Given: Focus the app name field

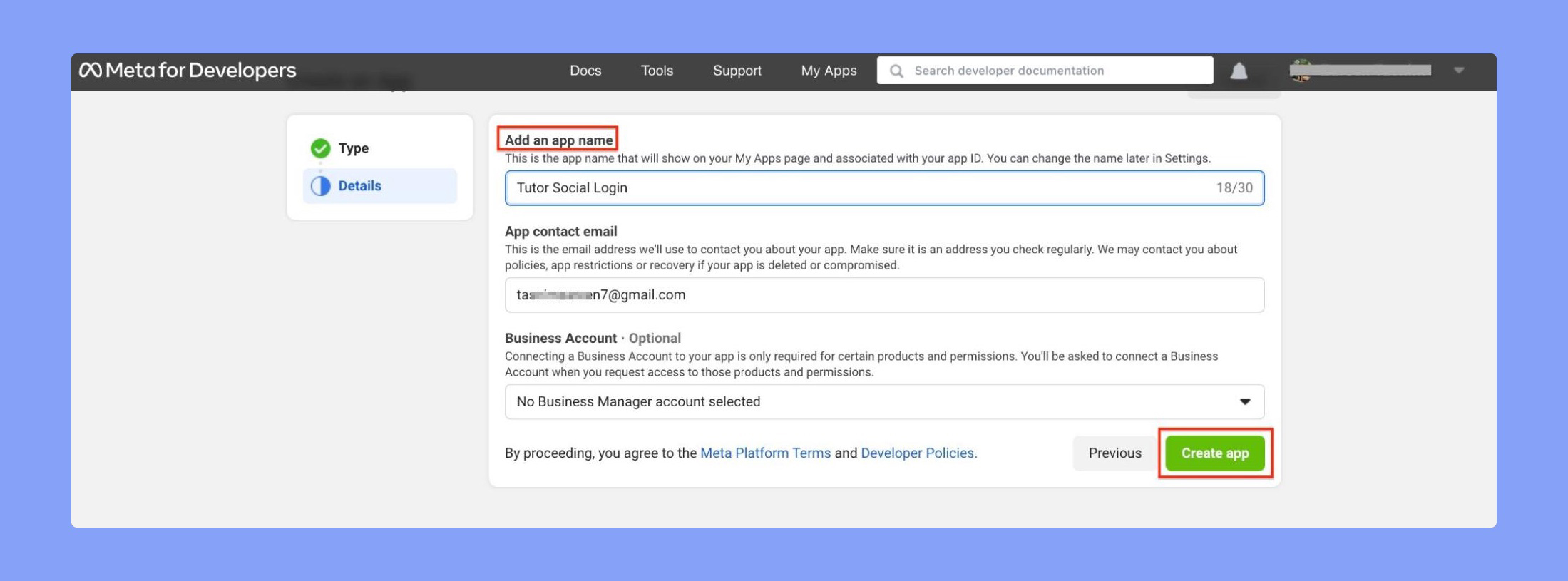Looking at the screenshot, I should tap(884, 188).
